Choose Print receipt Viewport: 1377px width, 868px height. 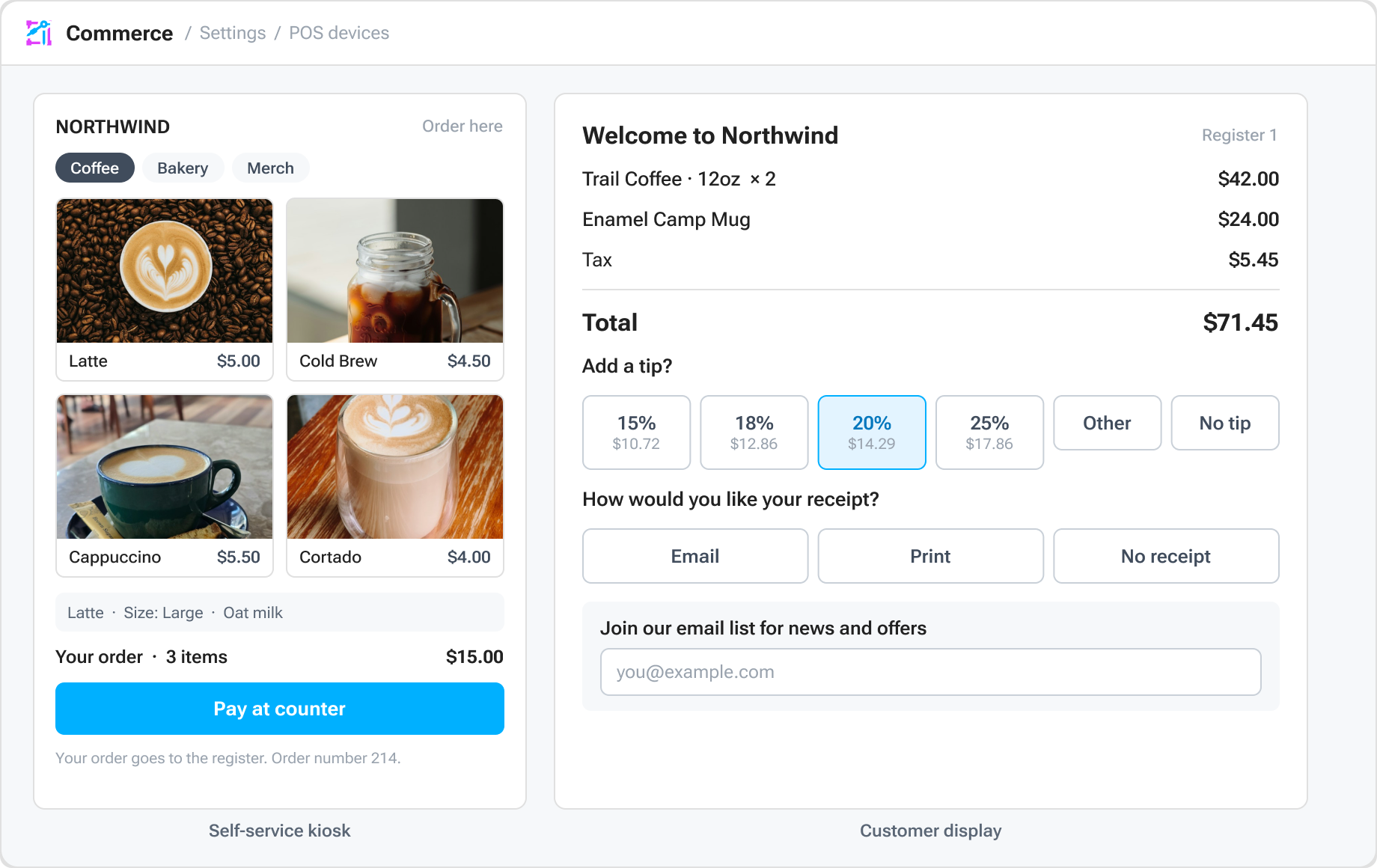(930, 556)
